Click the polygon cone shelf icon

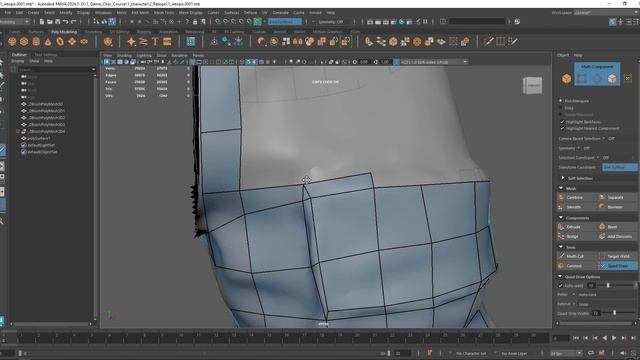48,42
